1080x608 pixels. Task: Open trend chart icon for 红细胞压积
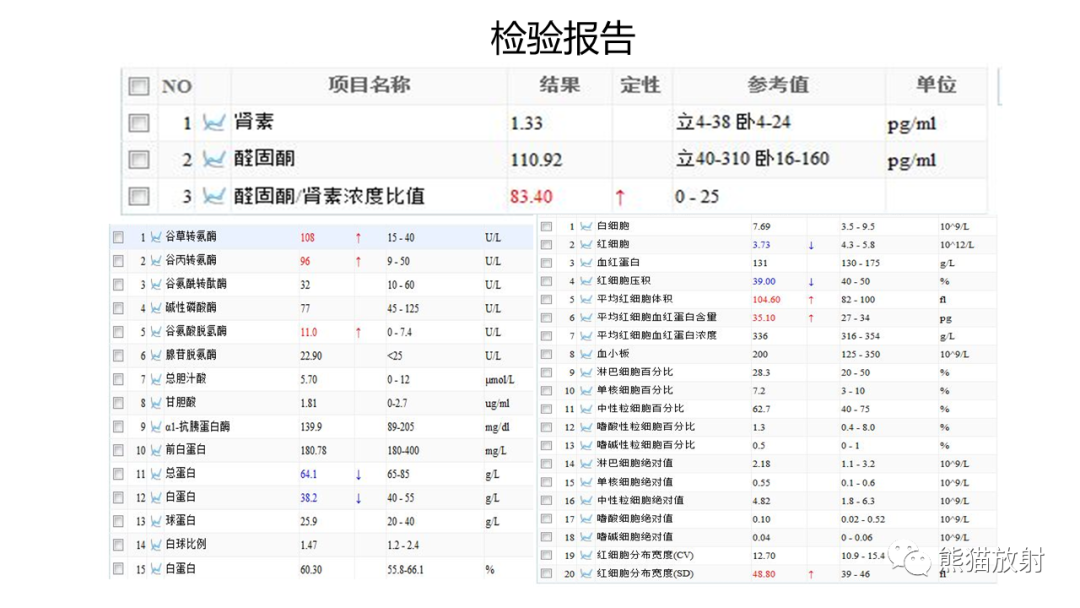click(586, 281)
